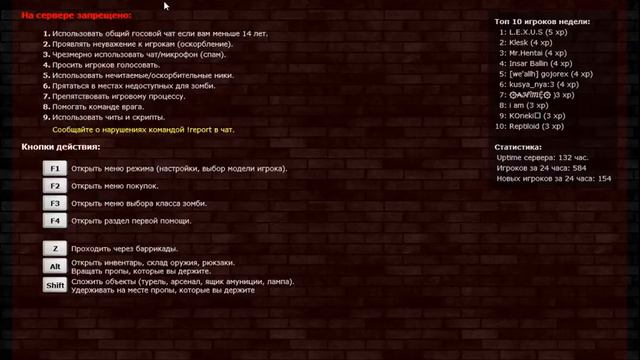The width and height of the screenshot is (640, 360).
Task: Click rule 5 about нечитаемые/оскорбительные ники
Action: [138, 76]
